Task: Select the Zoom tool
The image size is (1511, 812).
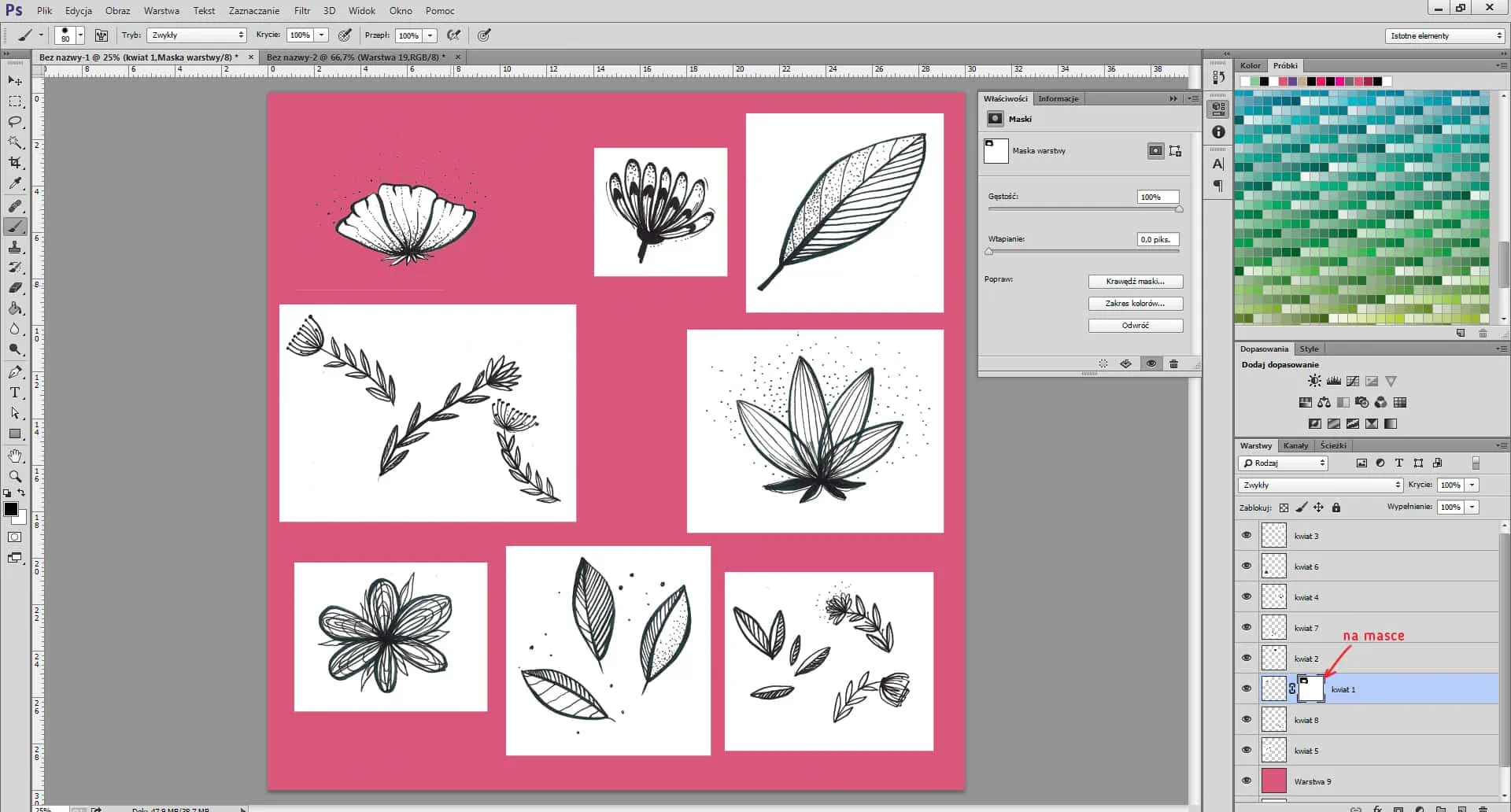Action: pos(15,476)
